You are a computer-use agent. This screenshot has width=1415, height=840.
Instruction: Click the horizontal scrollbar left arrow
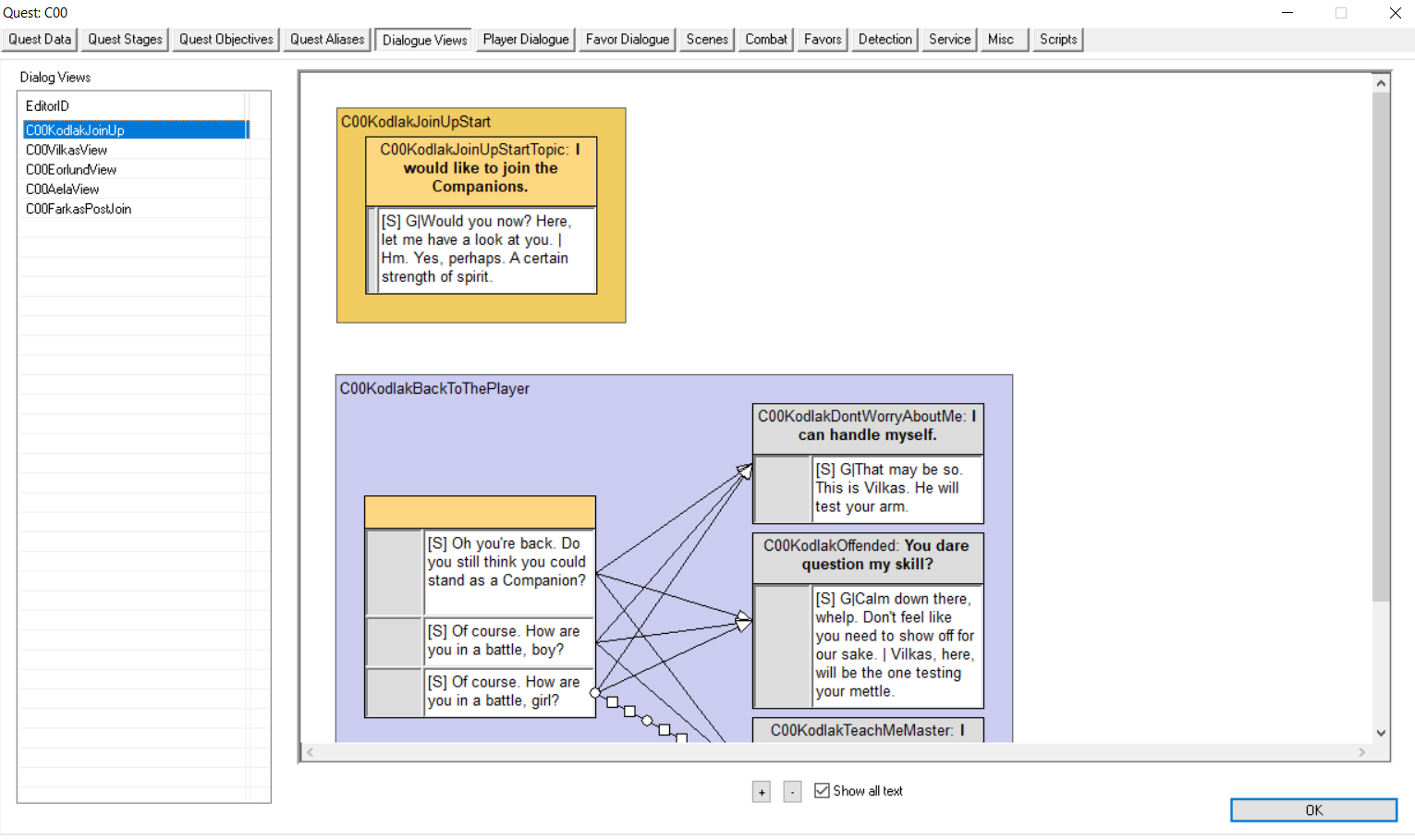pos(311,752)
